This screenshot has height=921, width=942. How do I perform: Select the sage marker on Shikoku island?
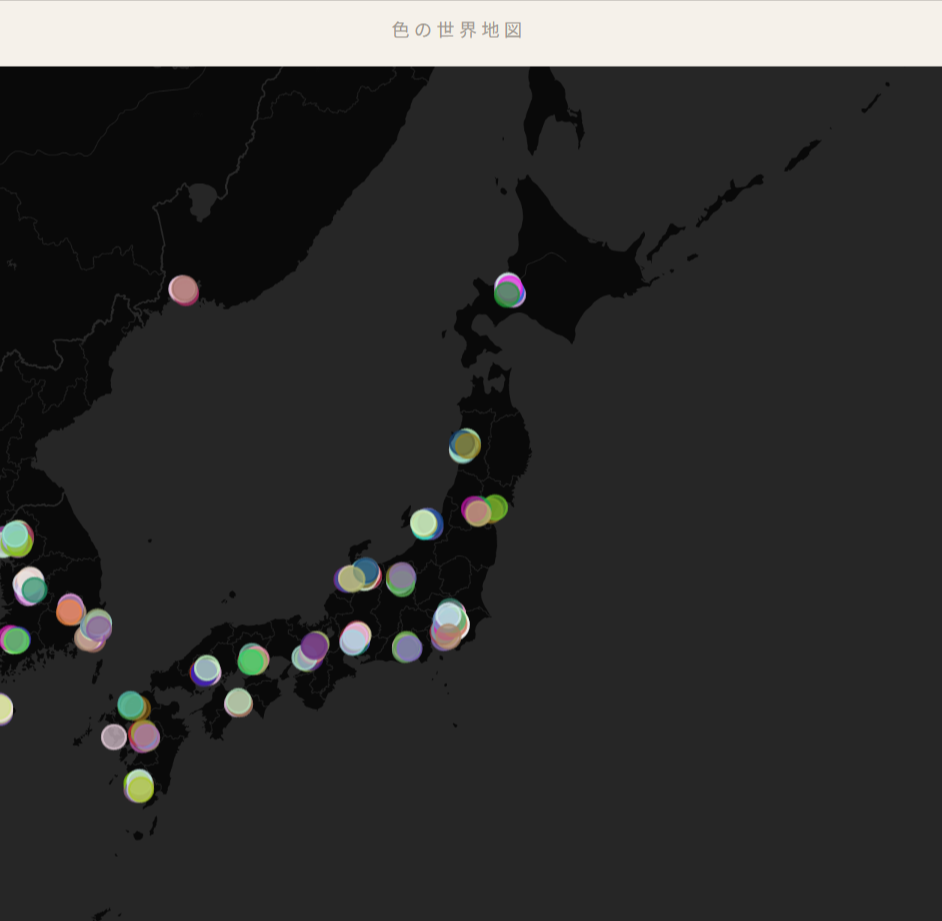pos(238,702)
